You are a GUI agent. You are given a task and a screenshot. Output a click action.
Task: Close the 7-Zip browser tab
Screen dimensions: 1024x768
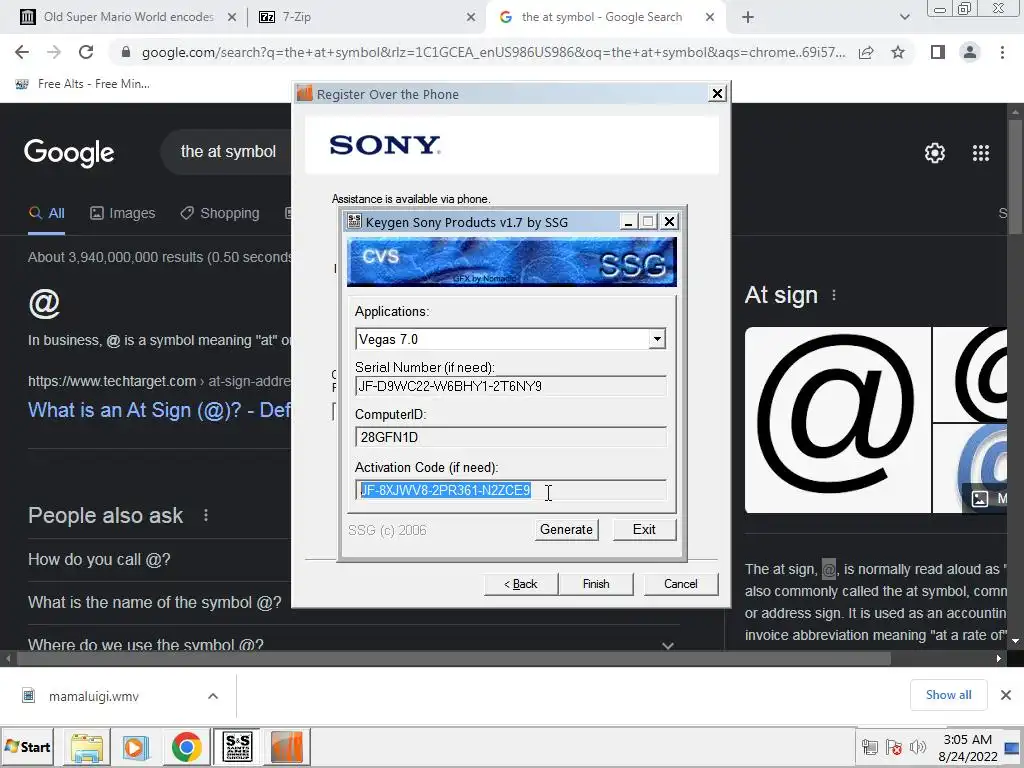(x=471, y=17)
